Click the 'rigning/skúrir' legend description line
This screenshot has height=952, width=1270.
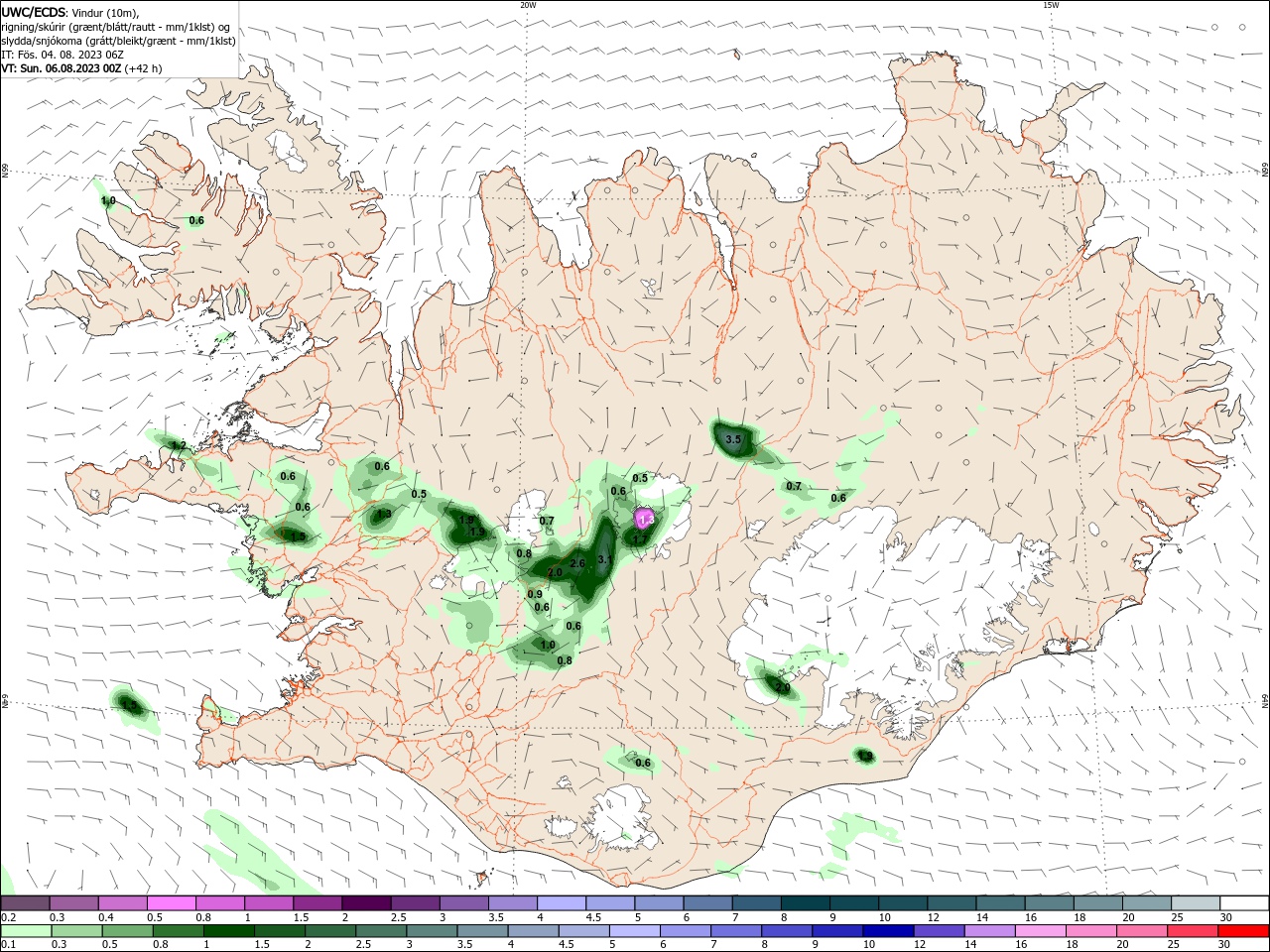116,27
